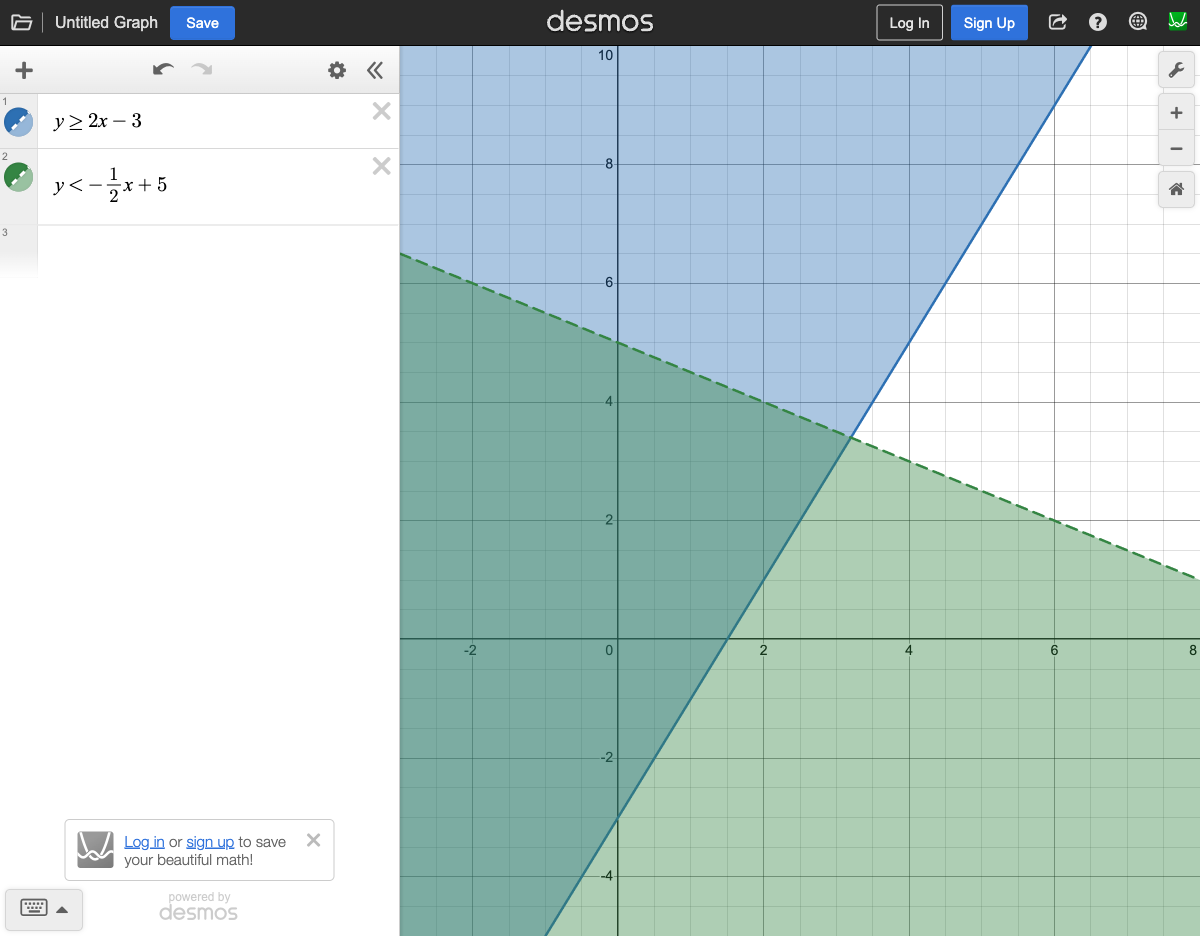Open the Help question mark menu

tap(1098, 22)
